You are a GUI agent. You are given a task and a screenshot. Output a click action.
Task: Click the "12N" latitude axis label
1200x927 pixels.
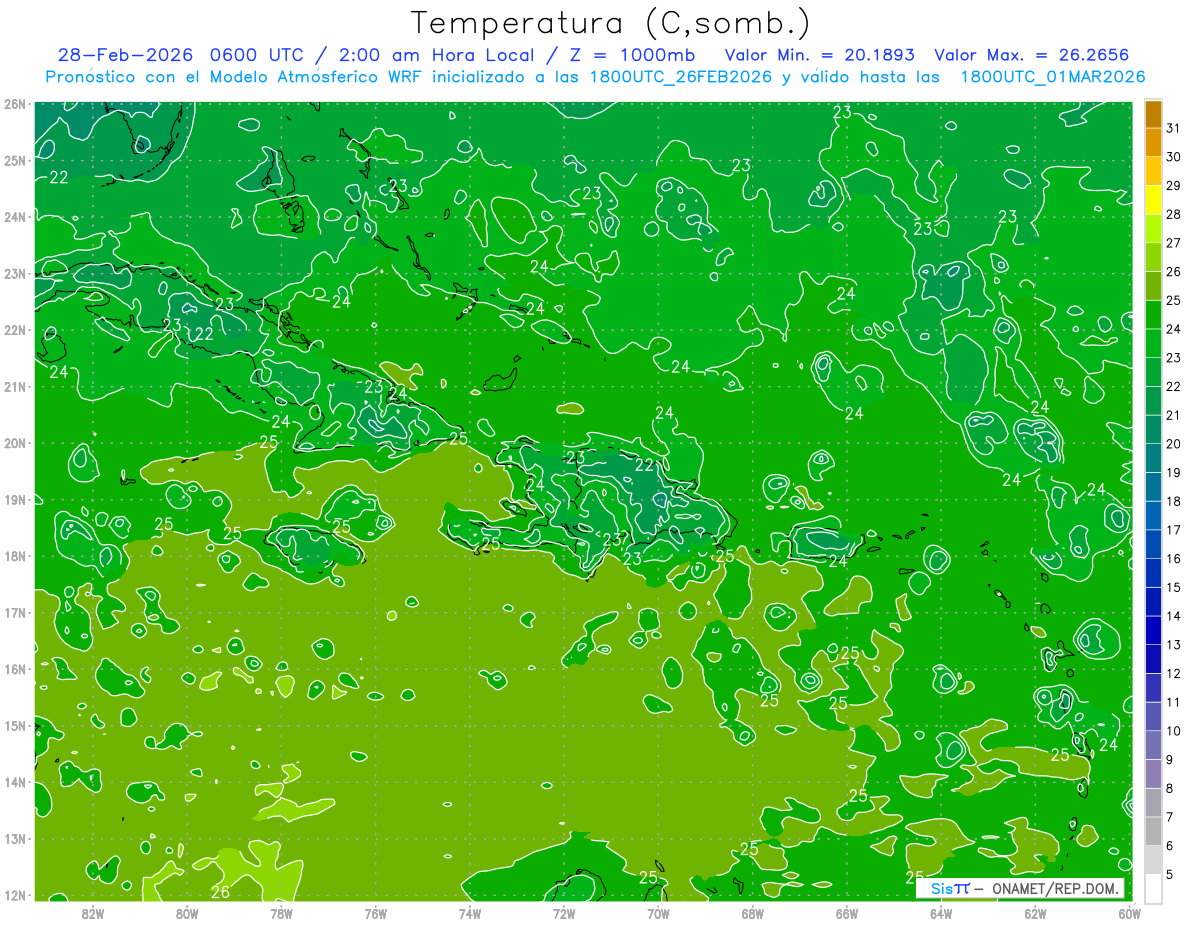coord(15,895)
